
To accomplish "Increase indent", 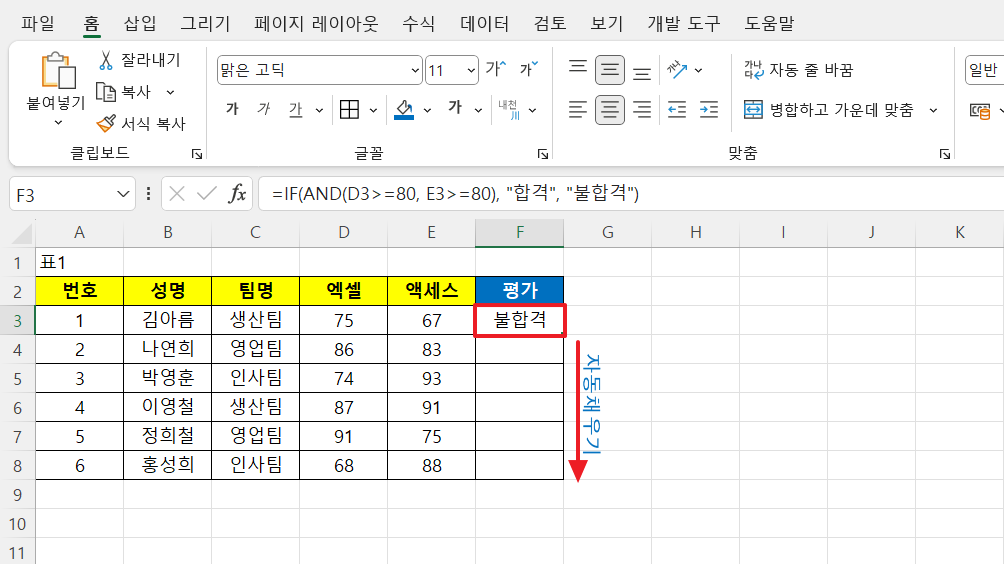I will (709, 109).
